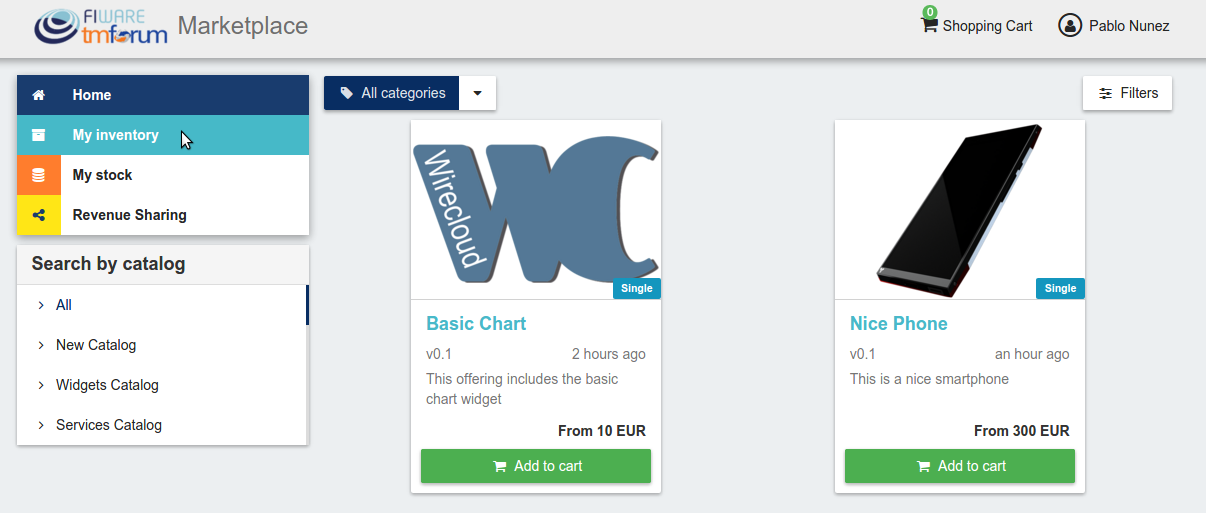
Task: Add Basic Chart to cart
Action: pyautogui.click(x=536, y=466)
